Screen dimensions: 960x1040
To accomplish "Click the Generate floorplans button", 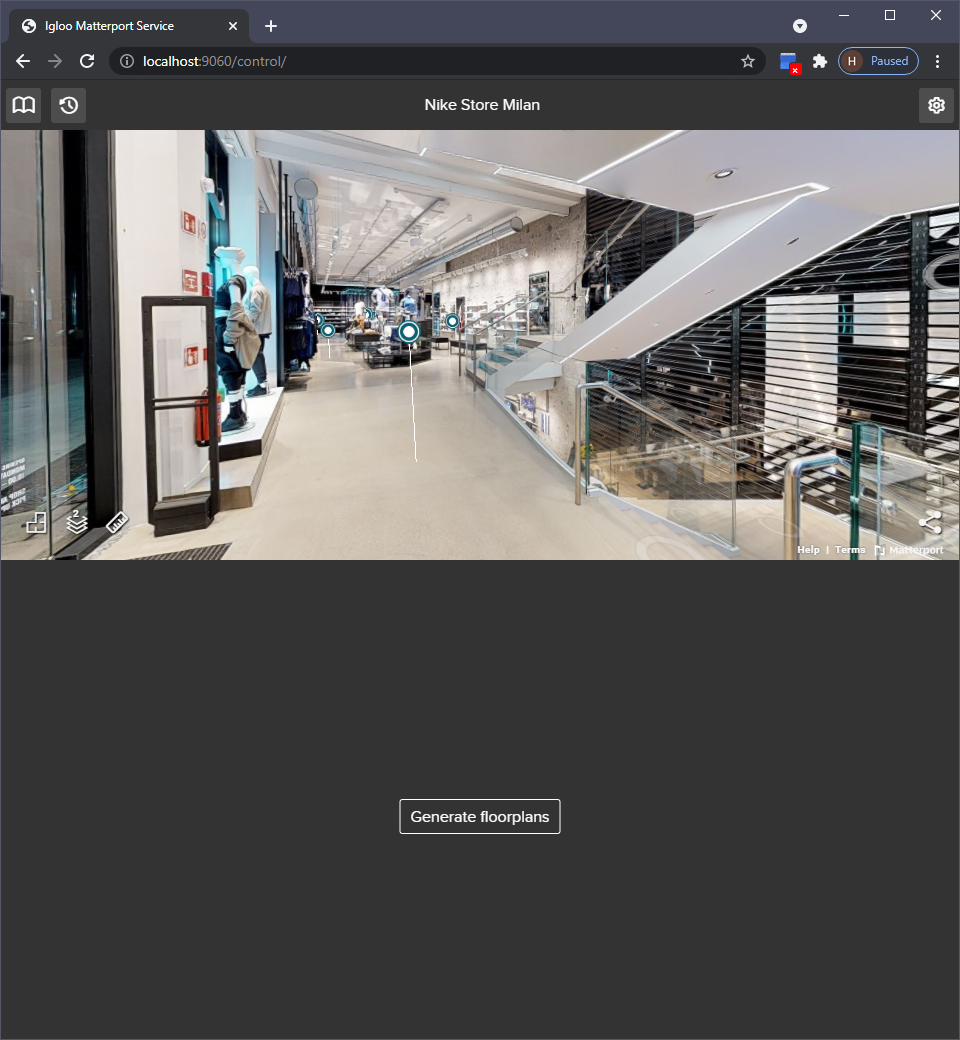I will pos(480,816).
